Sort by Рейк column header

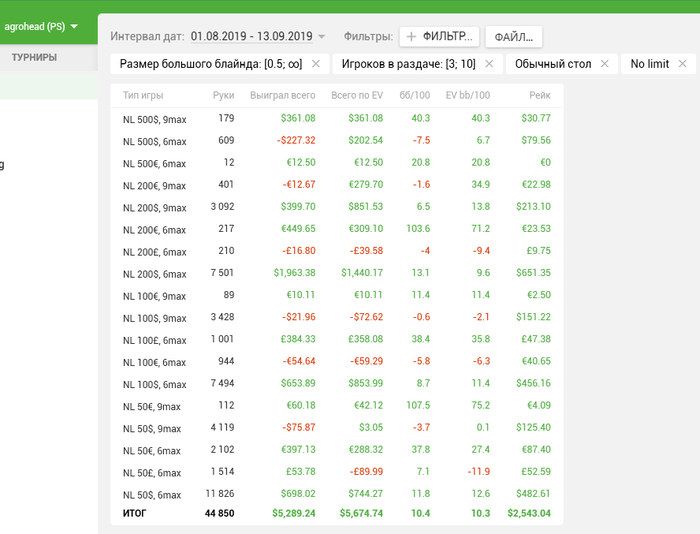[x=540, y=95]
